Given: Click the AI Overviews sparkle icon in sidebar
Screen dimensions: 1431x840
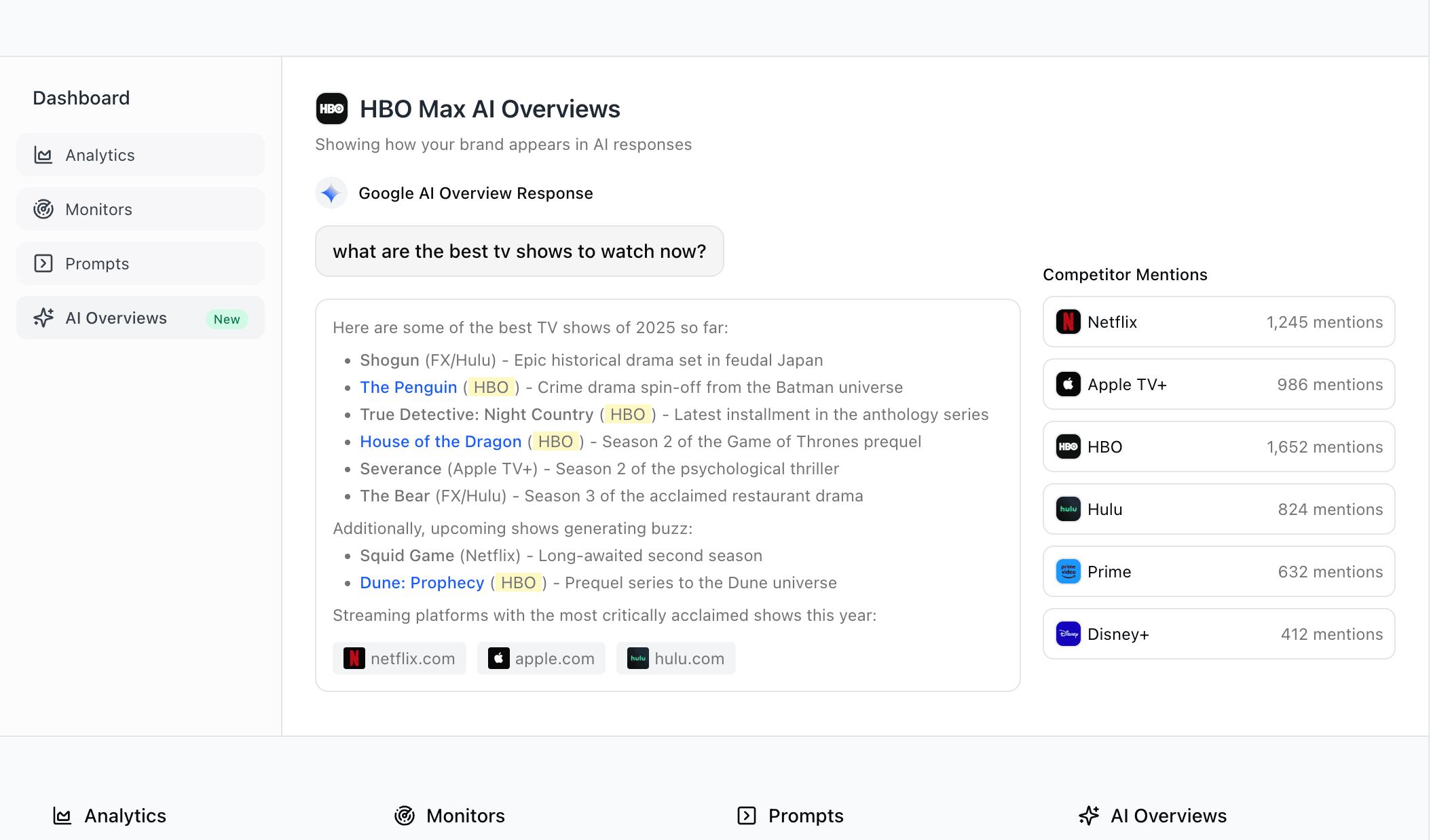Looking at the screenshot, I should [x=43, y=318].
